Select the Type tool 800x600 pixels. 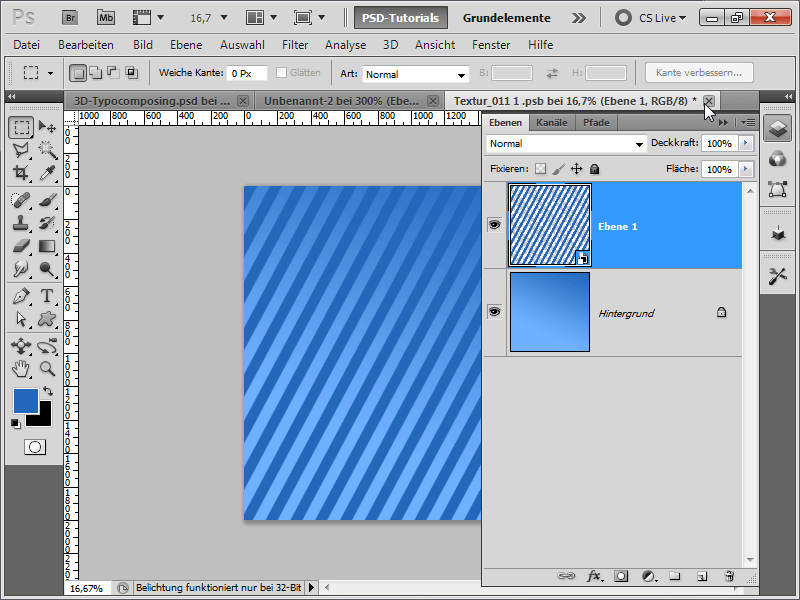pyautogui.click(x=47, y=296)
